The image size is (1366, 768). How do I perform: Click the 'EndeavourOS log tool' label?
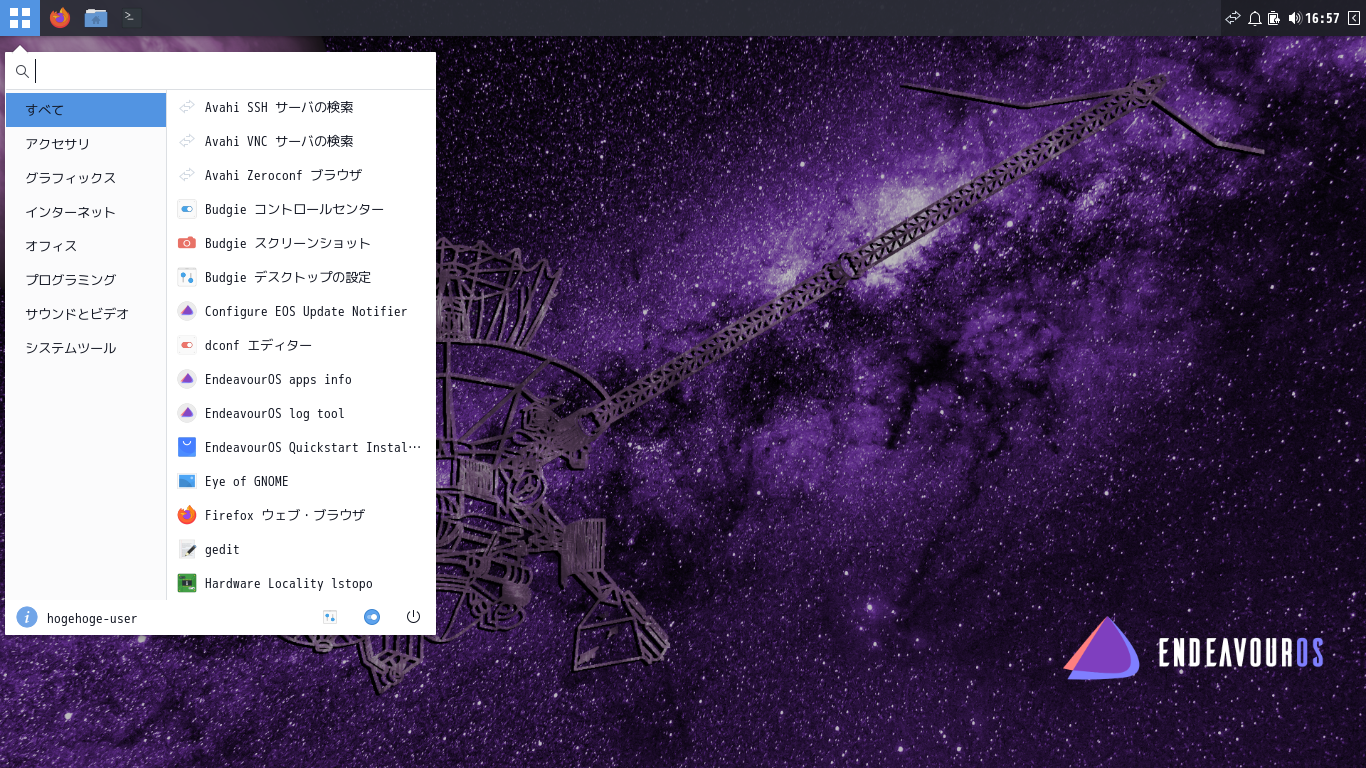[275, 413]
